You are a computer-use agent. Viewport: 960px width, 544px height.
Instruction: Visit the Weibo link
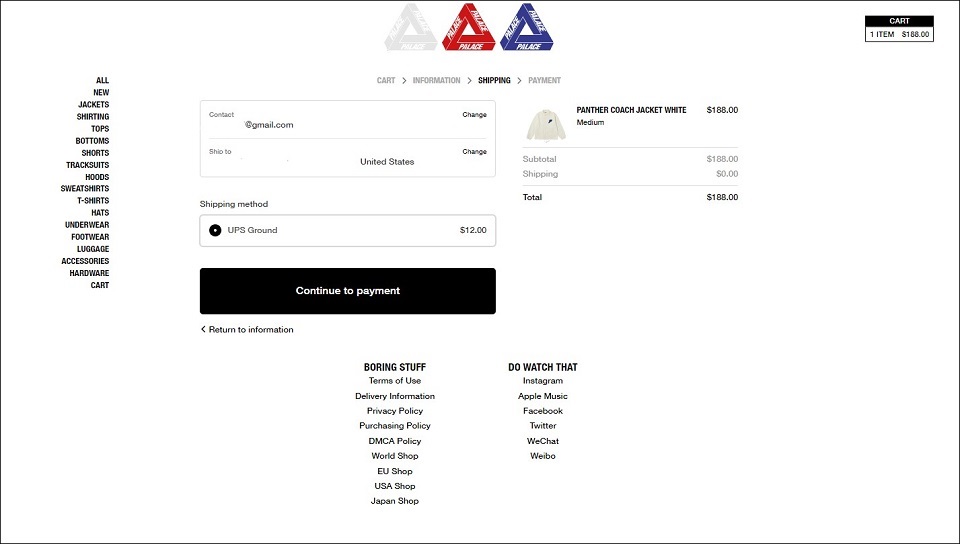click(x=543, y=456)
